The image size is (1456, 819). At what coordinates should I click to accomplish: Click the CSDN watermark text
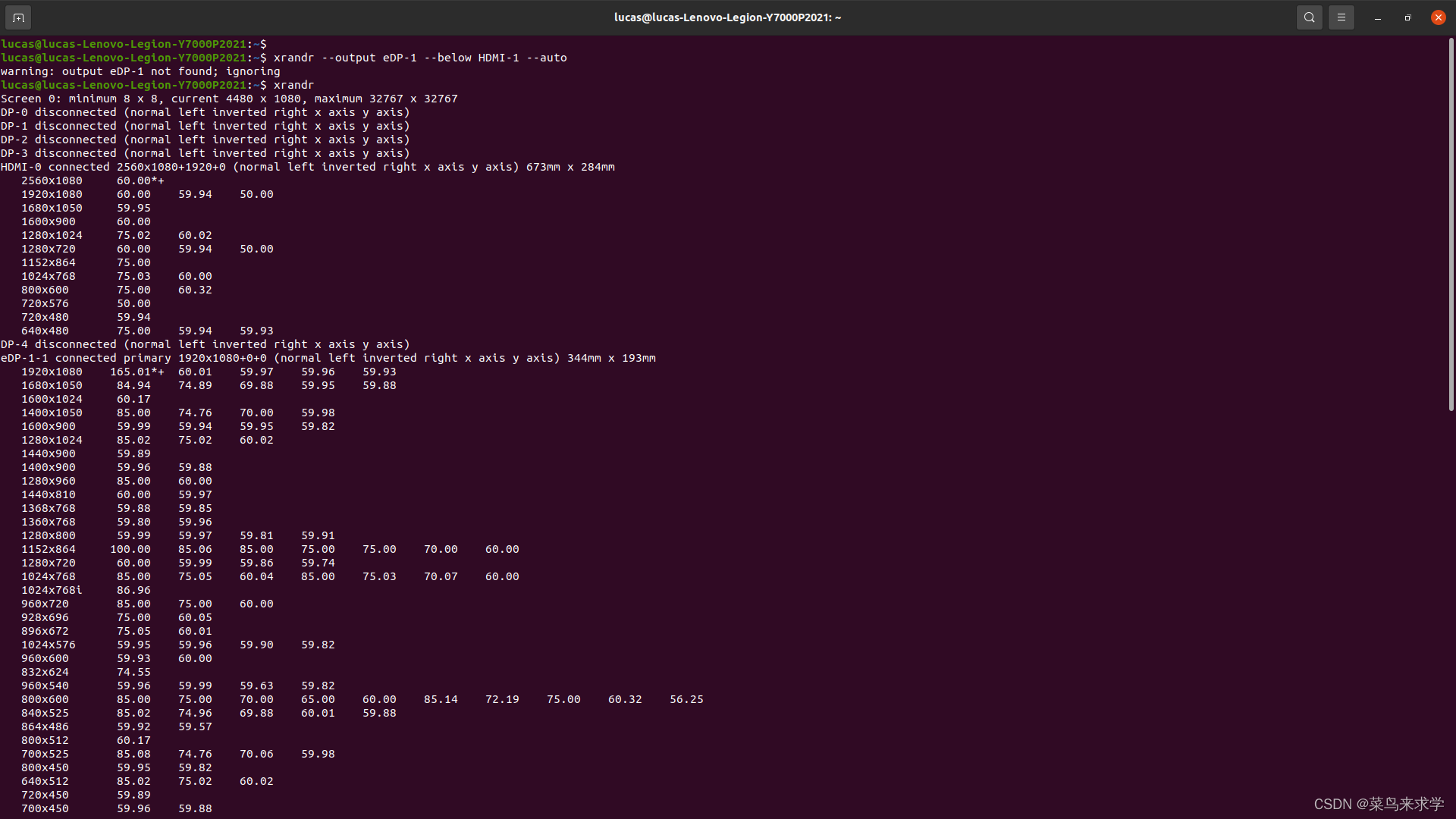pos(1378,804)
